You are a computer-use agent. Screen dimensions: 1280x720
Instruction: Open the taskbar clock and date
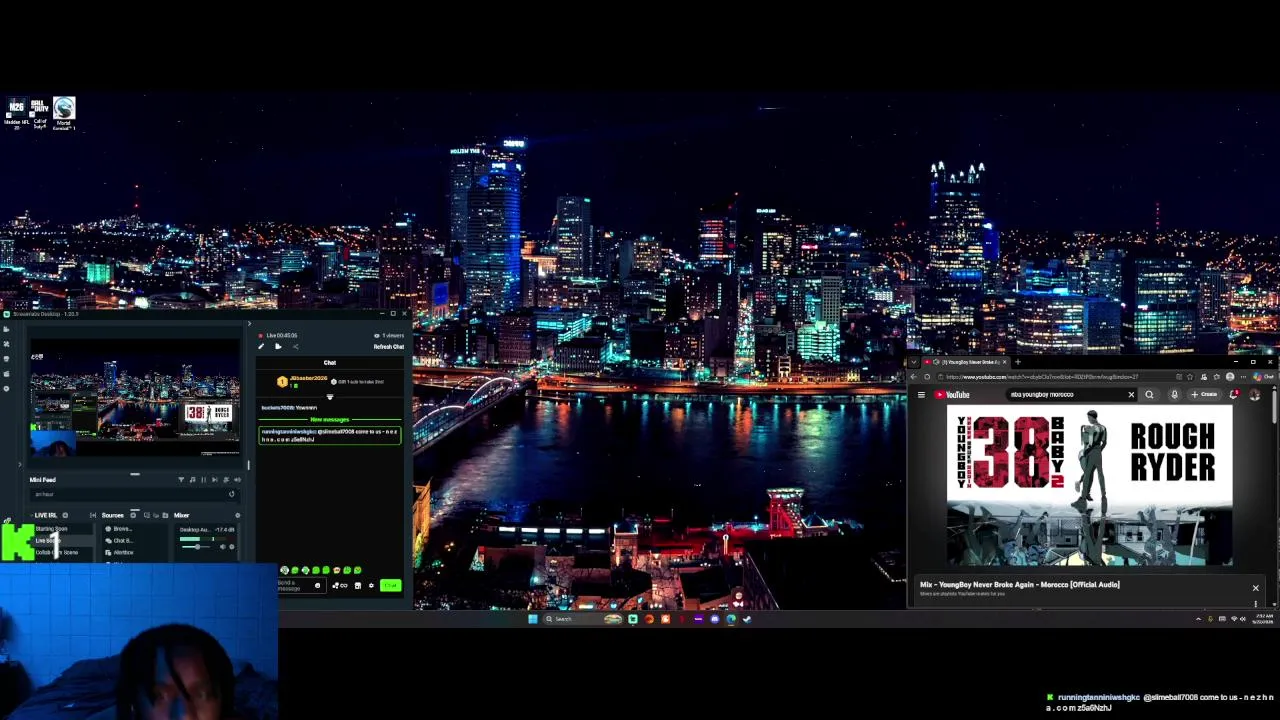click(x=1263, y=618)
